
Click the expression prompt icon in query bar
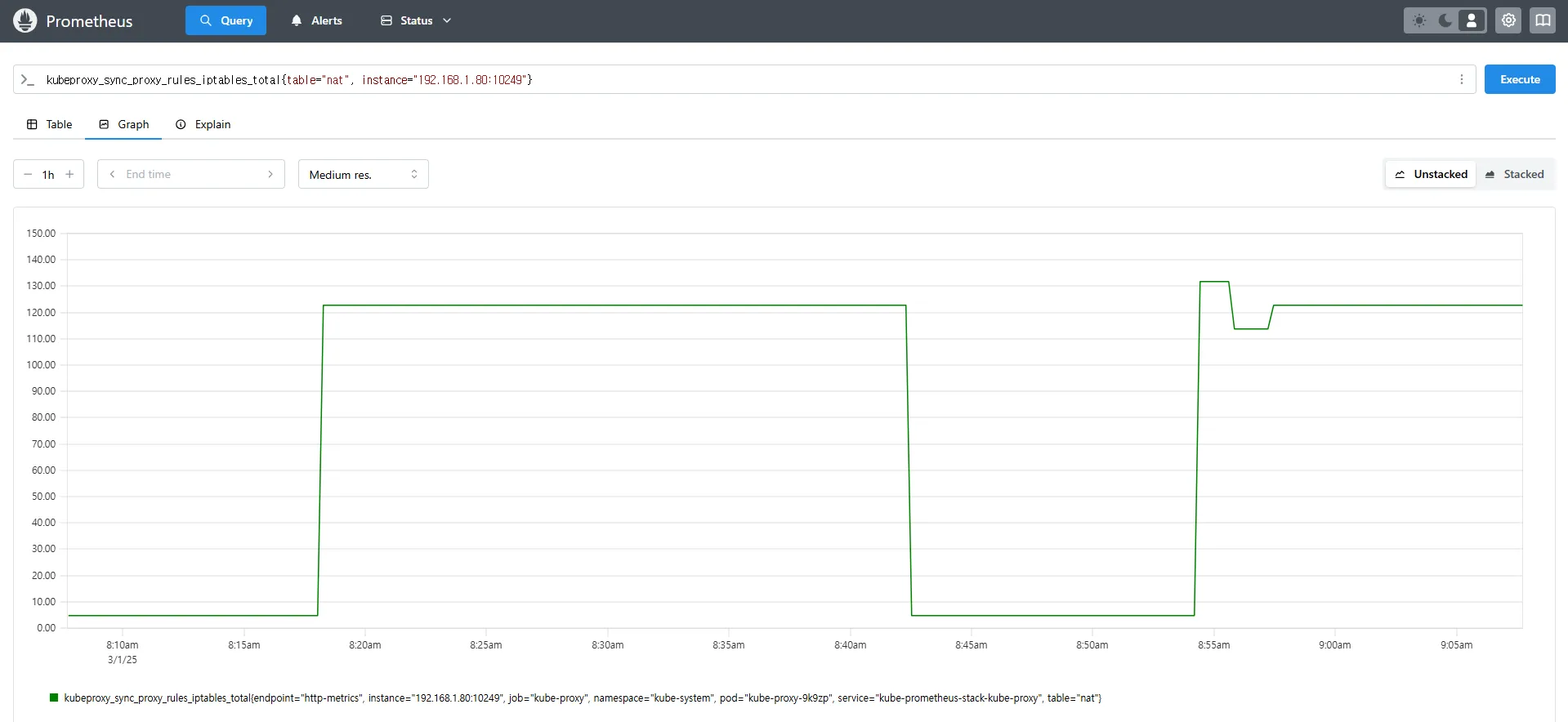[28, 79]
